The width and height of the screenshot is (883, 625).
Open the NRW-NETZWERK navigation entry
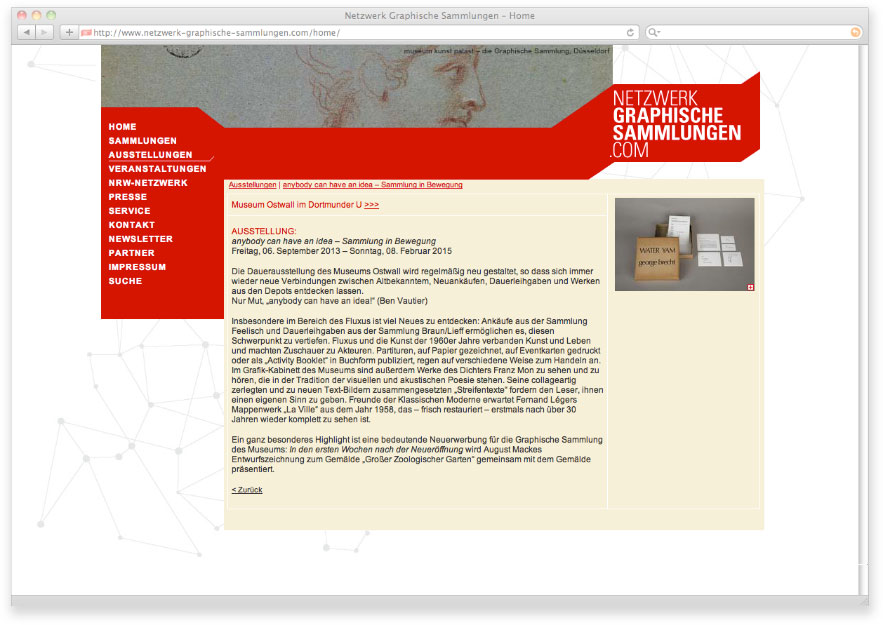(x=148, y=183)
